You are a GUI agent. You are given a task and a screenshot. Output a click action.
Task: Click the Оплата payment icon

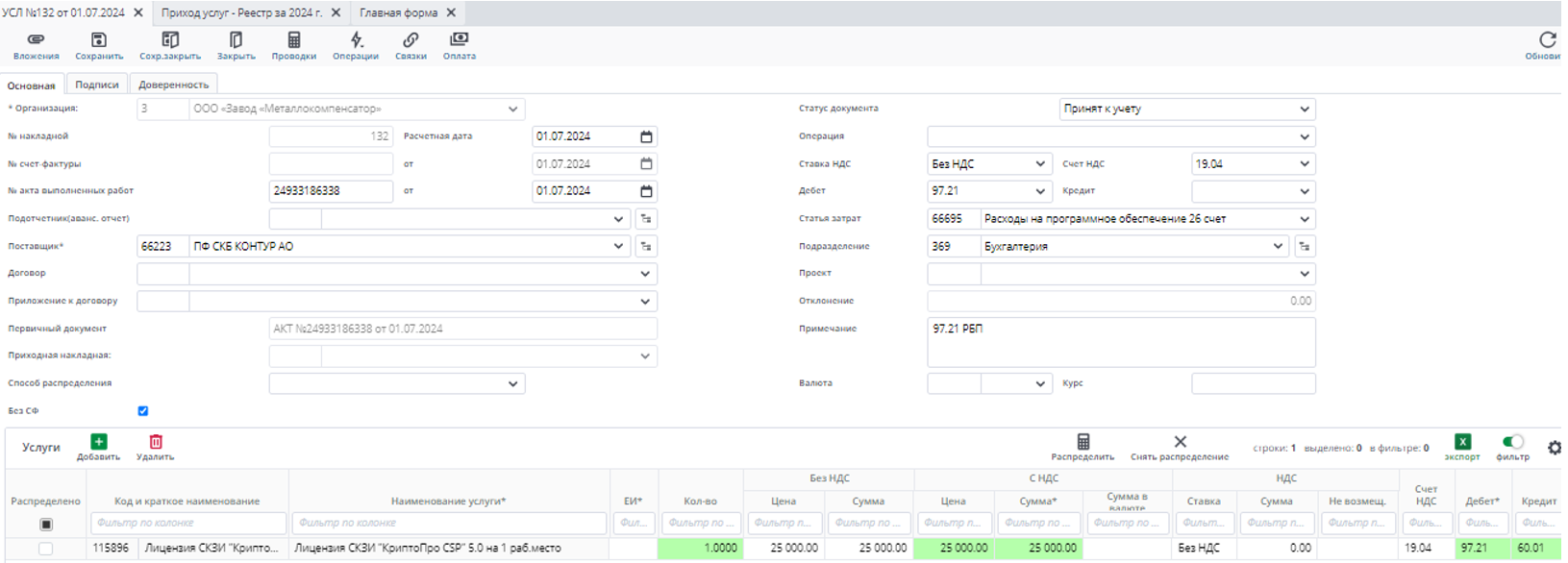tap(460, 40)
